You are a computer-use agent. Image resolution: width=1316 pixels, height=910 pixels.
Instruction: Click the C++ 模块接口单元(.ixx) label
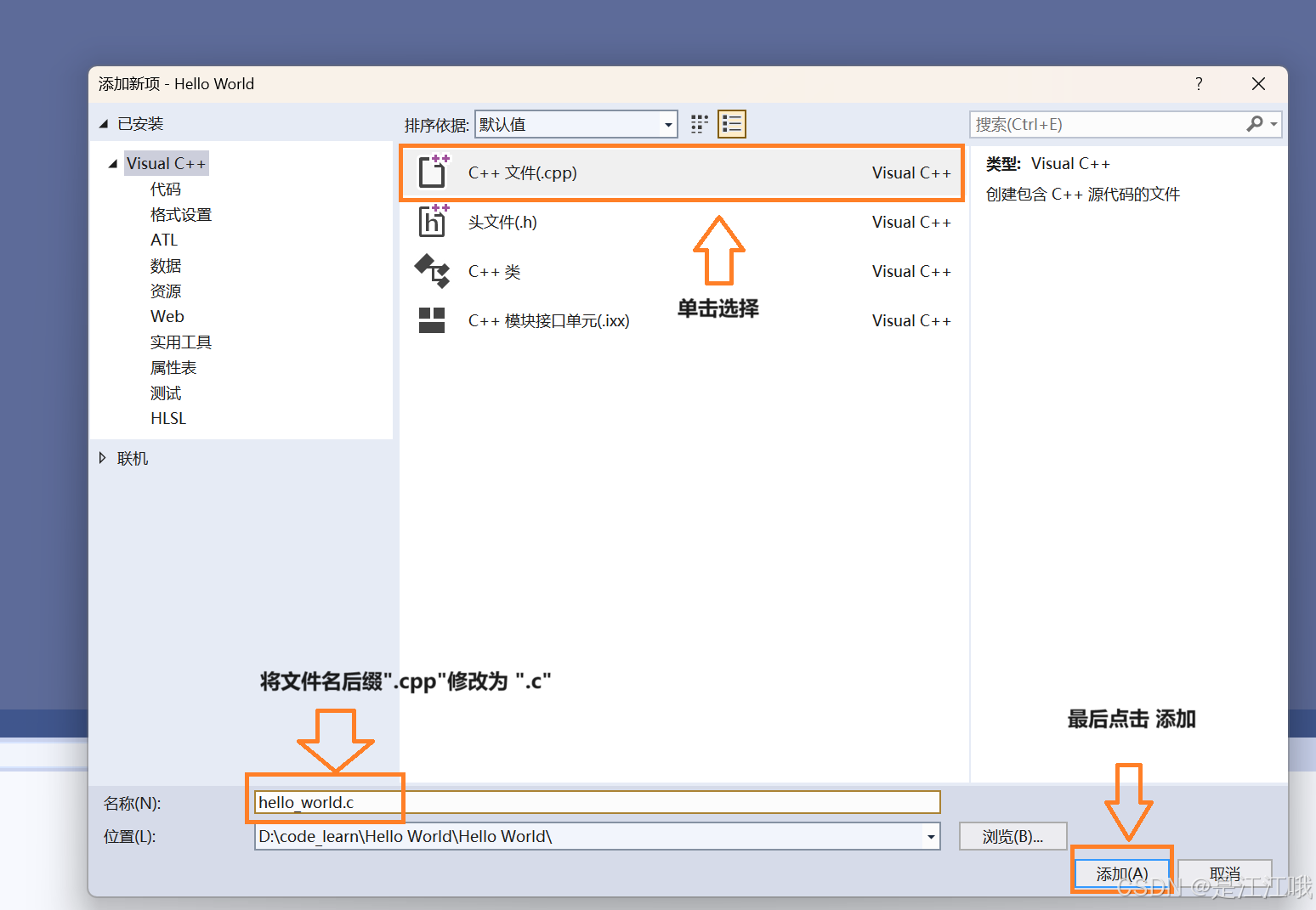pyautogui.click(x=549, y=320)
